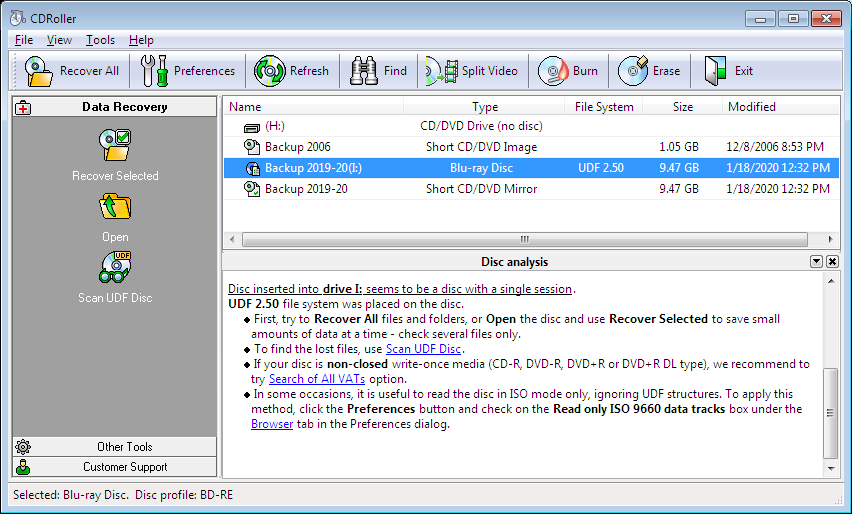Click the Preferences button label
Screen dimensions: 852x514
pos(204,71)
